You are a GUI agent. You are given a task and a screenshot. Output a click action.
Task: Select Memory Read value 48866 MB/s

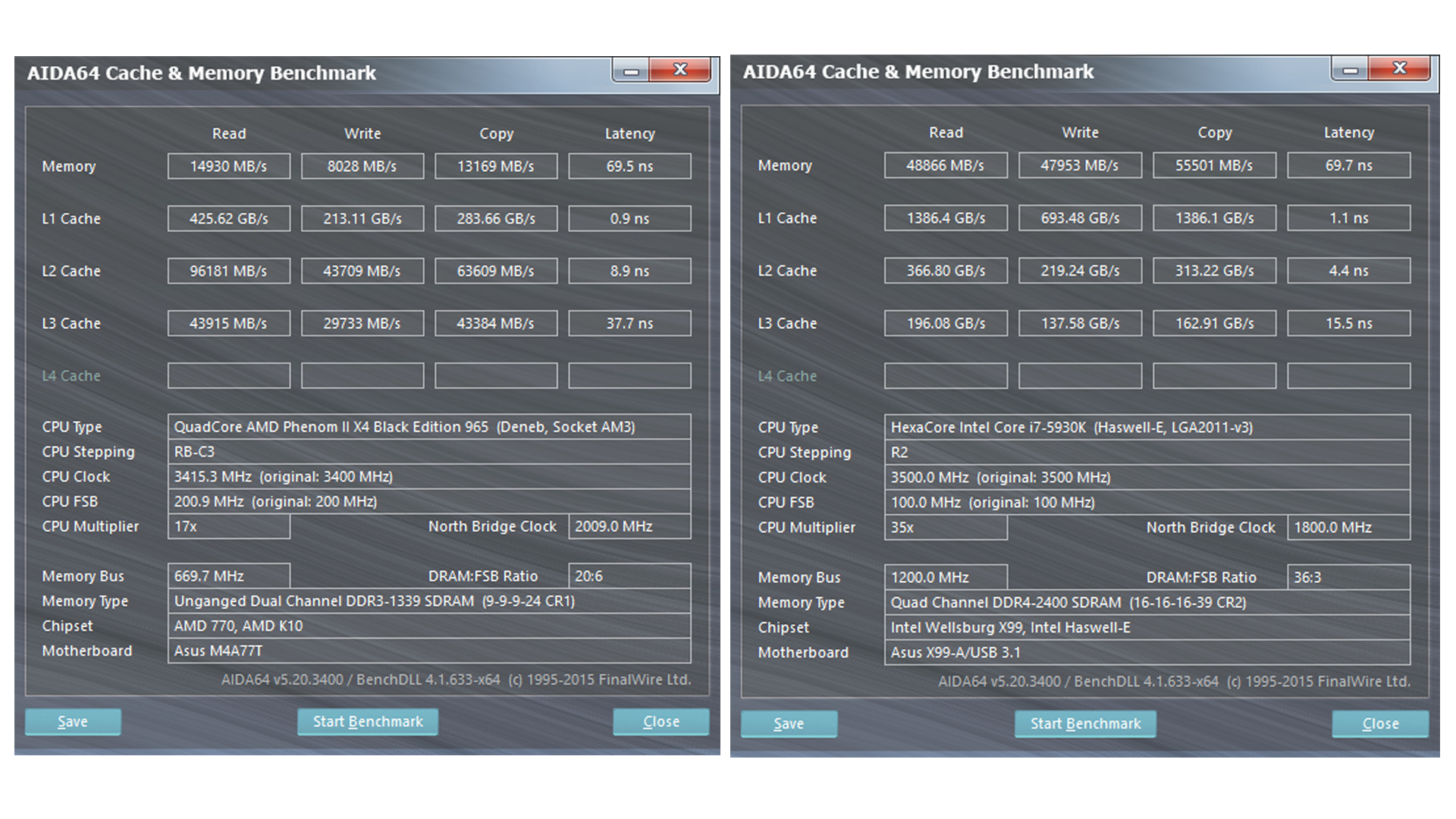click(946, 165)
